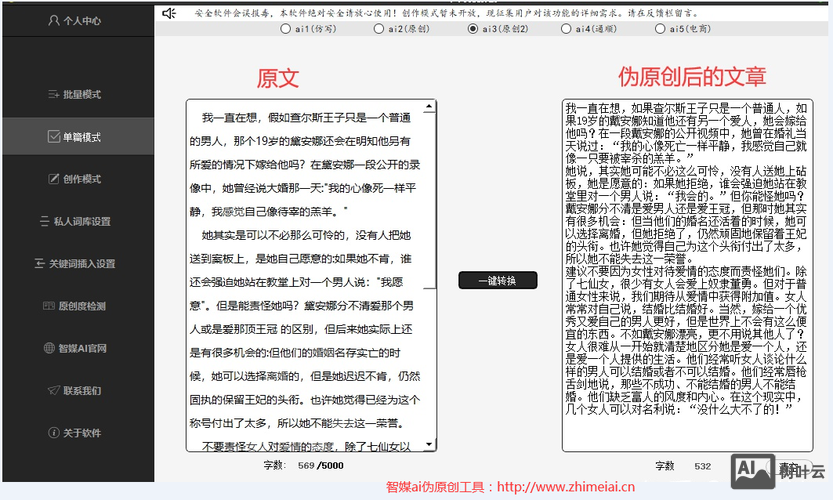This screenshot has height=500, width=833.
Task: Open 原创度检测 originality check icon
Action: click(49, 306)
